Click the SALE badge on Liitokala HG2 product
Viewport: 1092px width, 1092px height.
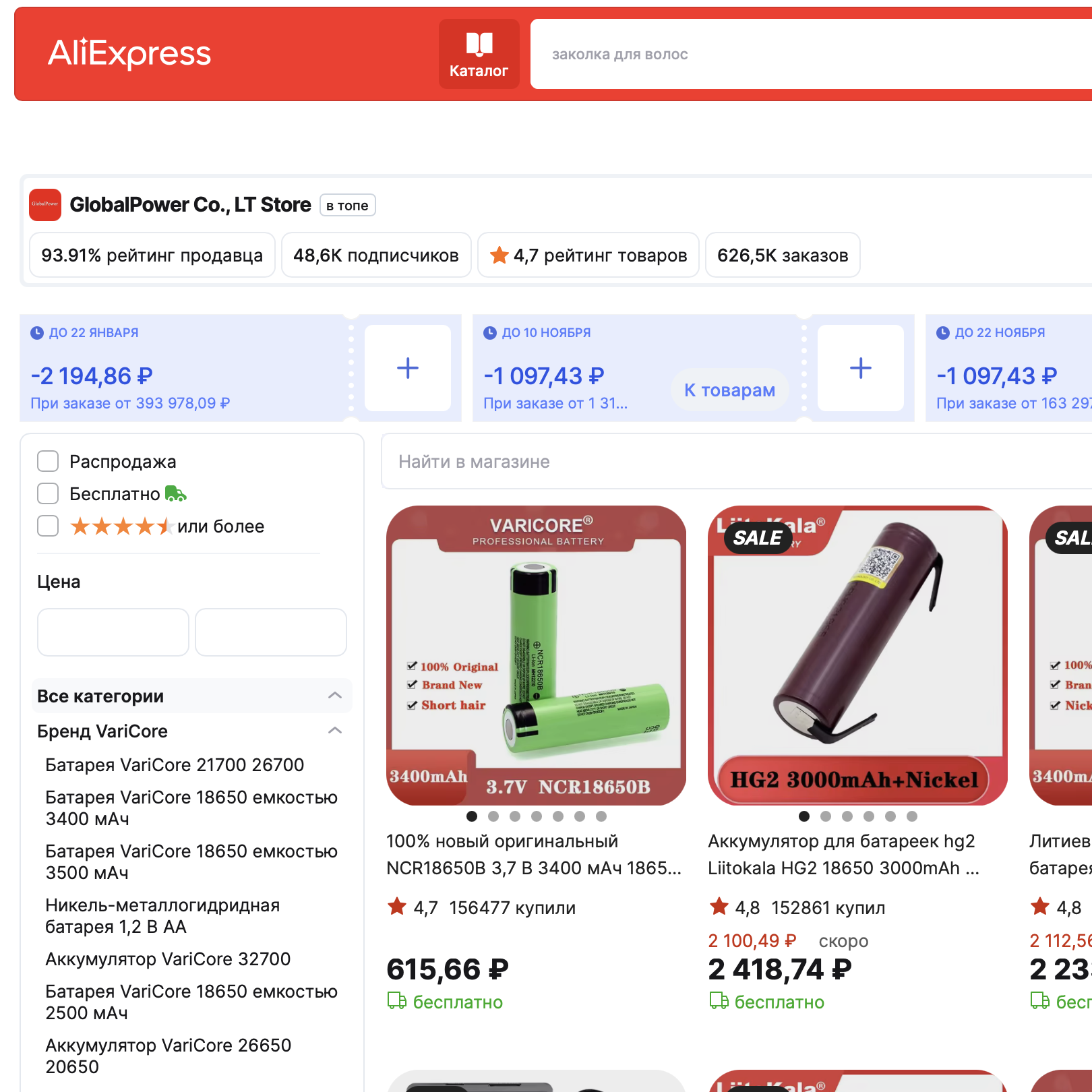[758, 538]
